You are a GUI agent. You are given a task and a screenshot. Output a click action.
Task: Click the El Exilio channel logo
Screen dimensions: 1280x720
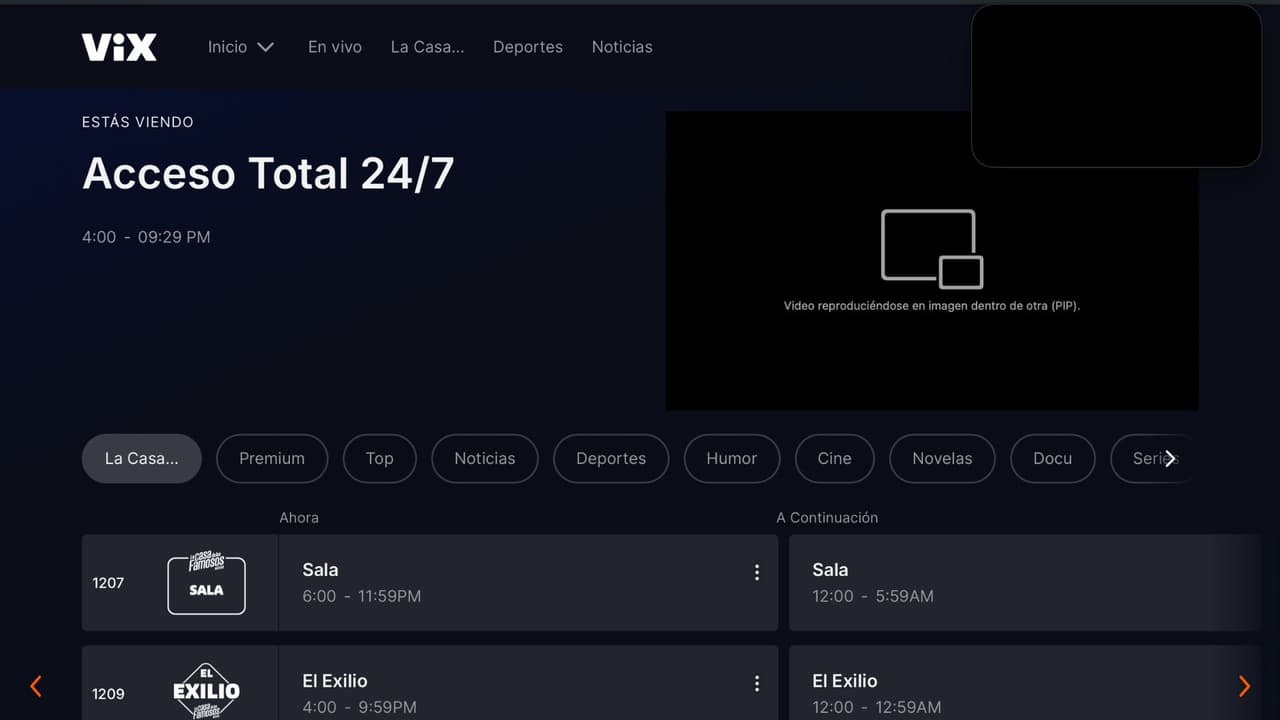click(206, 690)
